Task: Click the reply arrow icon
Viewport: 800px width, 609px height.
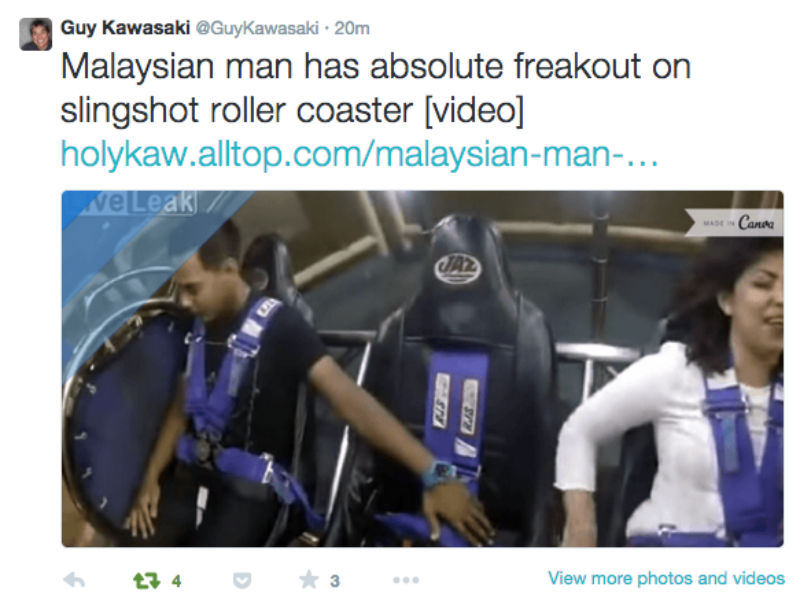Action: click(74, 580)
